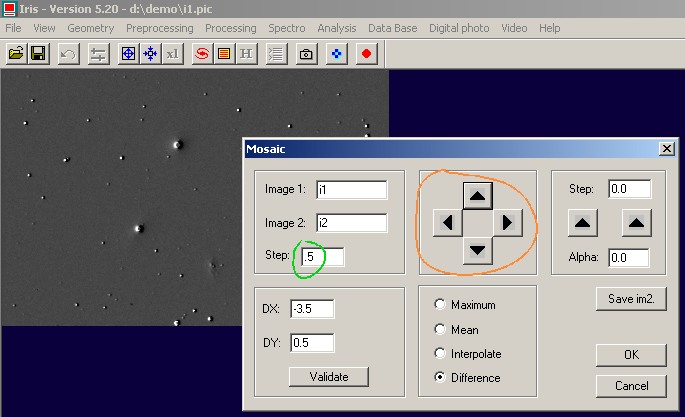Click the open file folder icon
Viewport: 685px width, 417px height.
coord(16,54)
